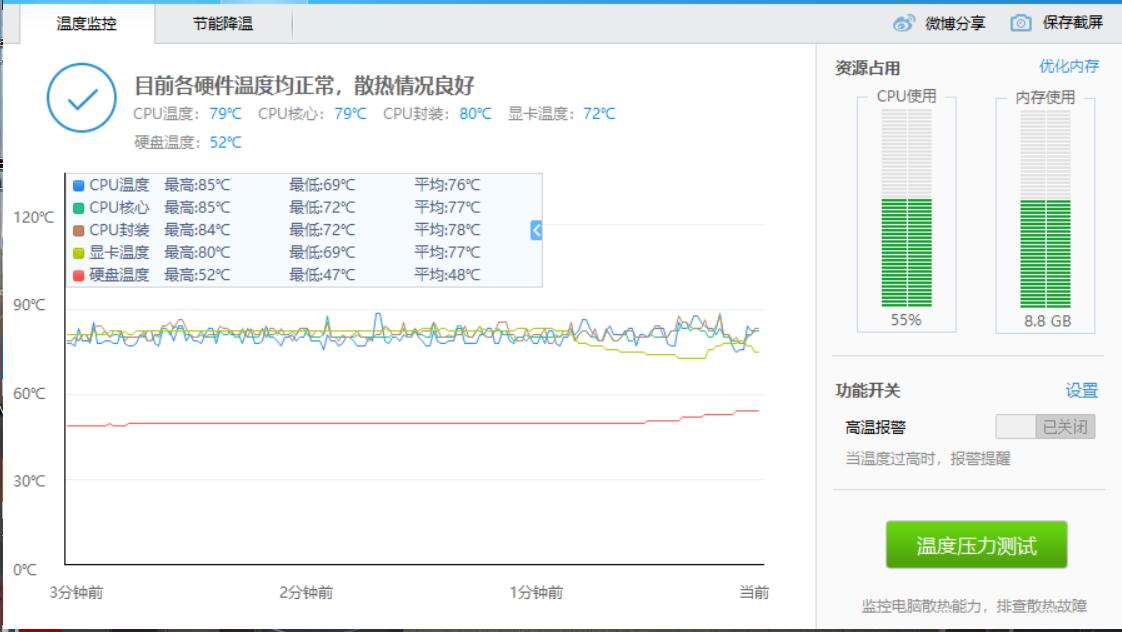Click the 显卡温度 72℃ value
The image size is (1122, 632).
tap(599, 114)
